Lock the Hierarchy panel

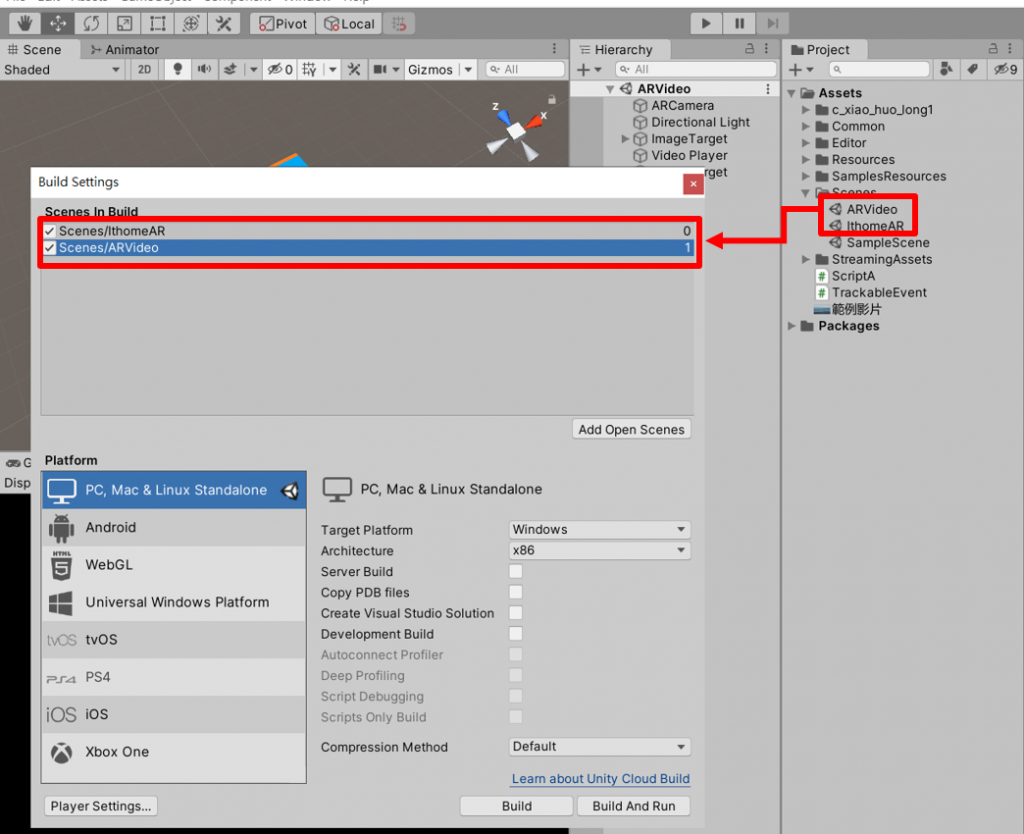coord(749,49)
